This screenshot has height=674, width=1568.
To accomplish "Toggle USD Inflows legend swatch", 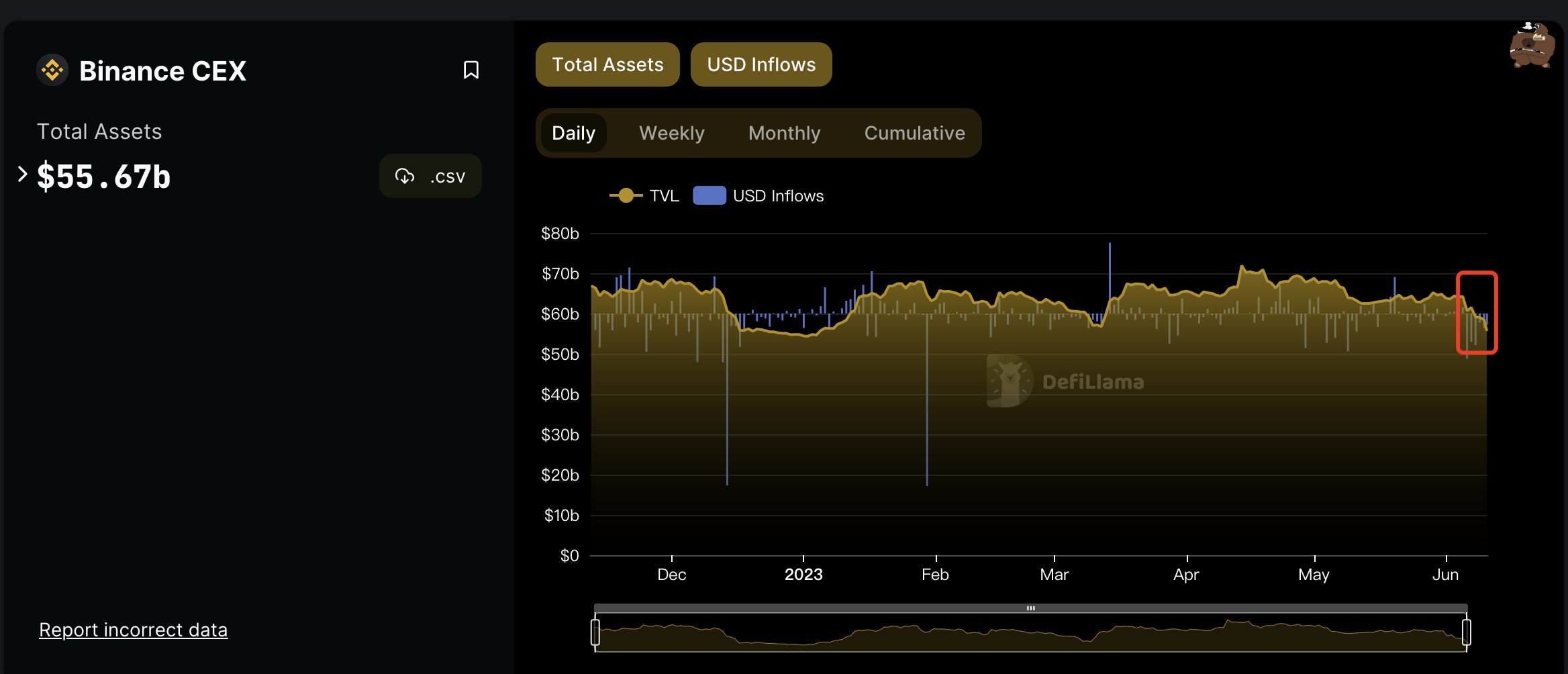I will pyautogui.click(x=709, y=195).
